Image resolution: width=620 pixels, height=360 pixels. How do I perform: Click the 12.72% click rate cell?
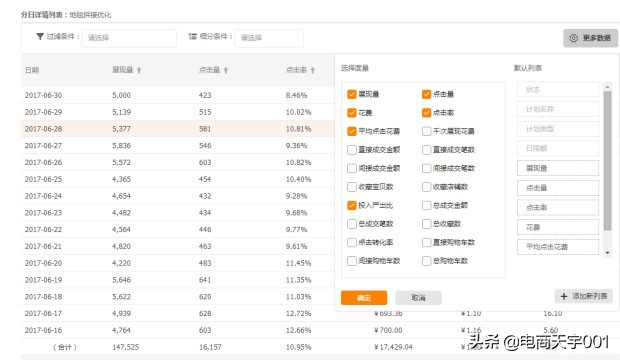tap(299, 314)
